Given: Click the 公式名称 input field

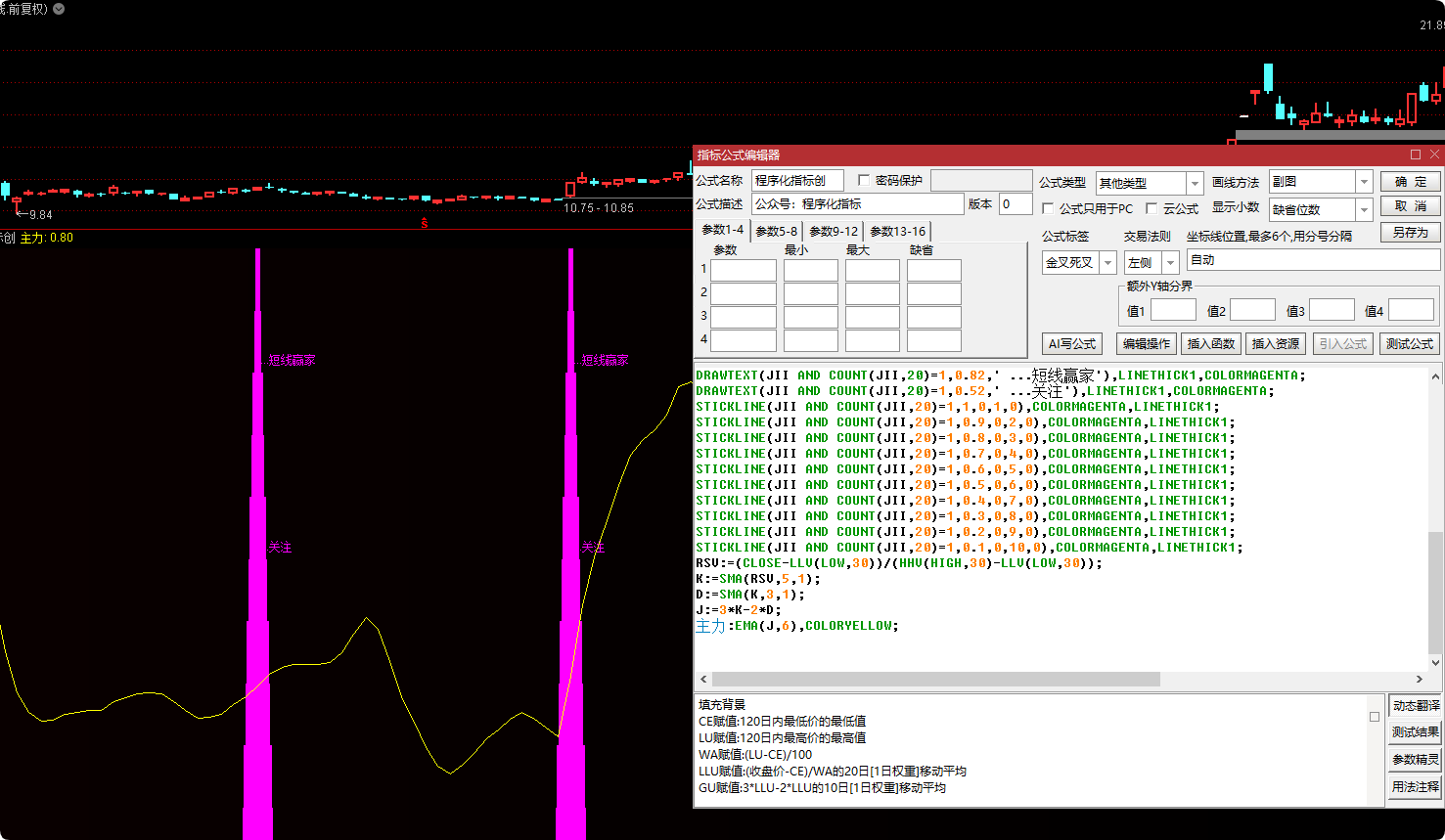Looking at the screenshot, I should tap(796, 181).
